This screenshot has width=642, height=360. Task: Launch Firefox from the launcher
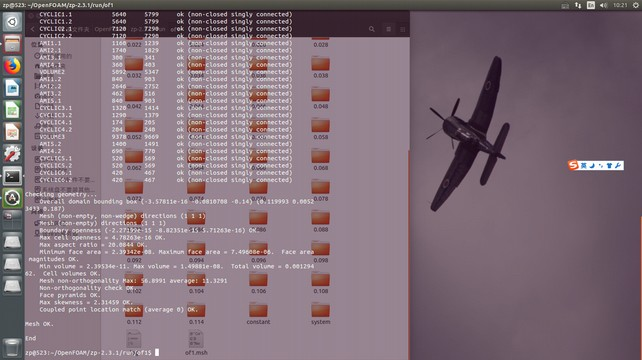[x=12, y=66]
